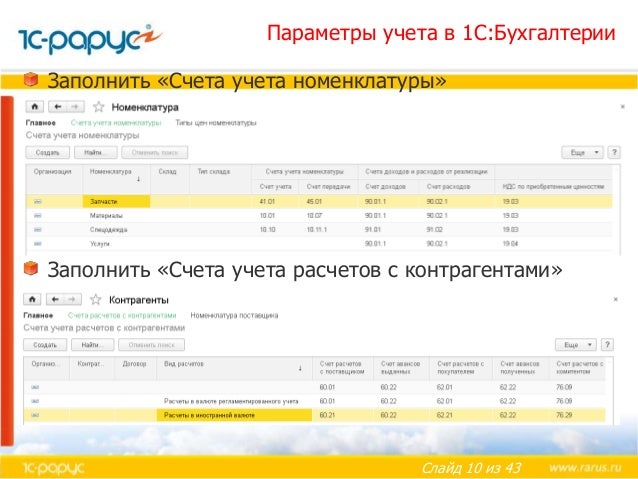Image resolution: width=638 pixels, height=479 pixels.
Task: Click row icon of first 60.01 record
Action: (35, 387)
